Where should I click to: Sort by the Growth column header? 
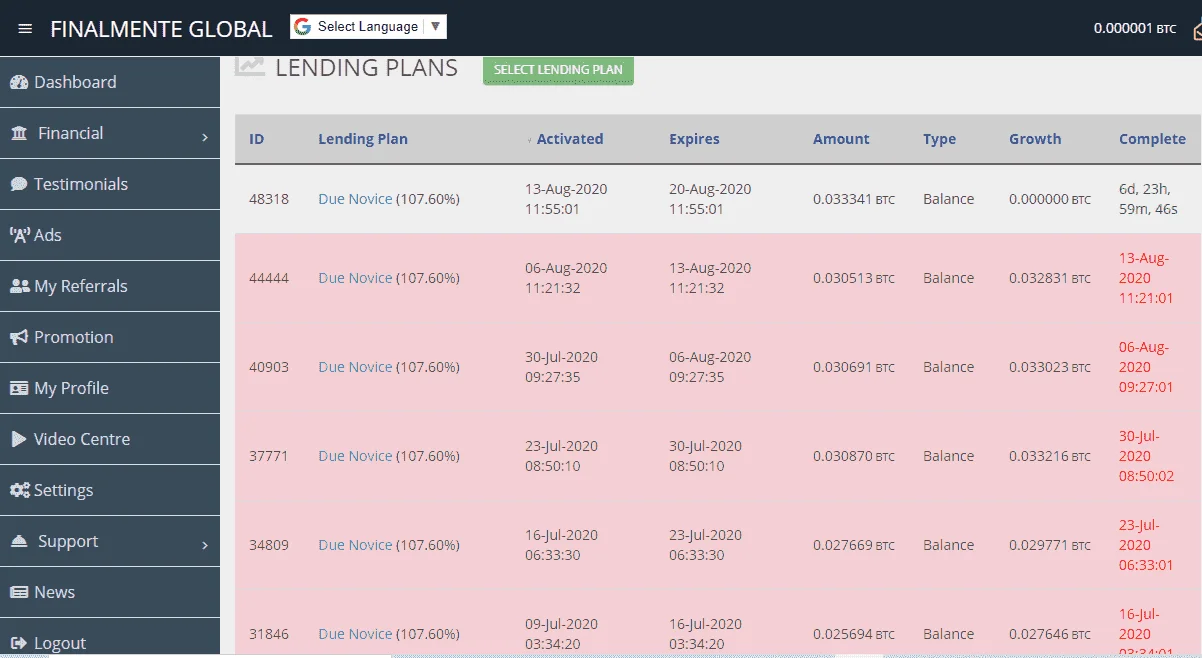1035,139
